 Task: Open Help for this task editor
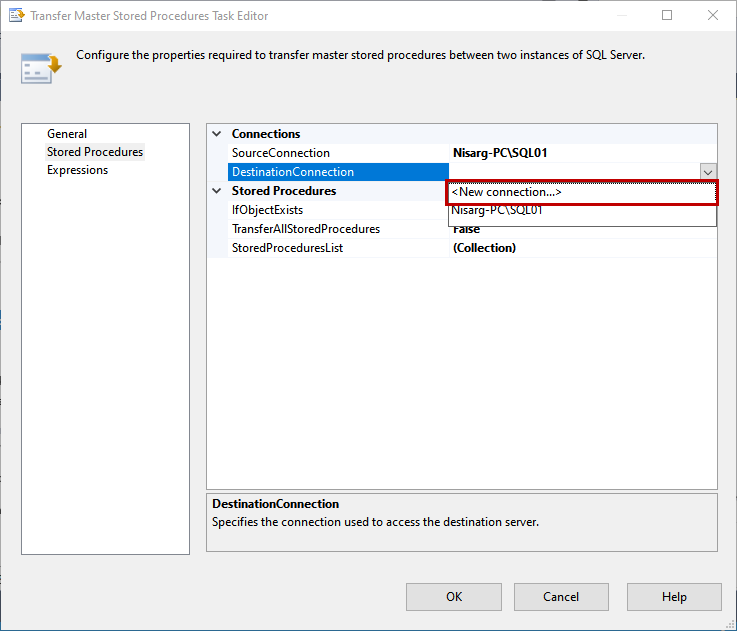tap(674, 597)
